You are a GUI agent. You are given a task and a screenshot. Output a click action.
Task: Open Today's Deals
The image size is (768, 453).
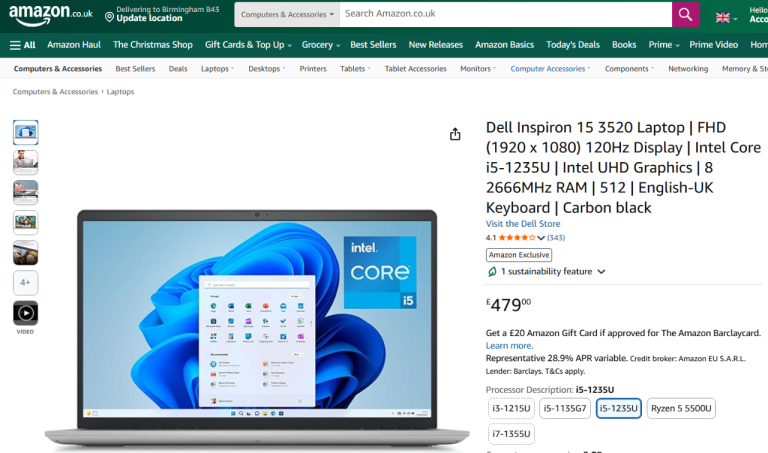(573, 45)
